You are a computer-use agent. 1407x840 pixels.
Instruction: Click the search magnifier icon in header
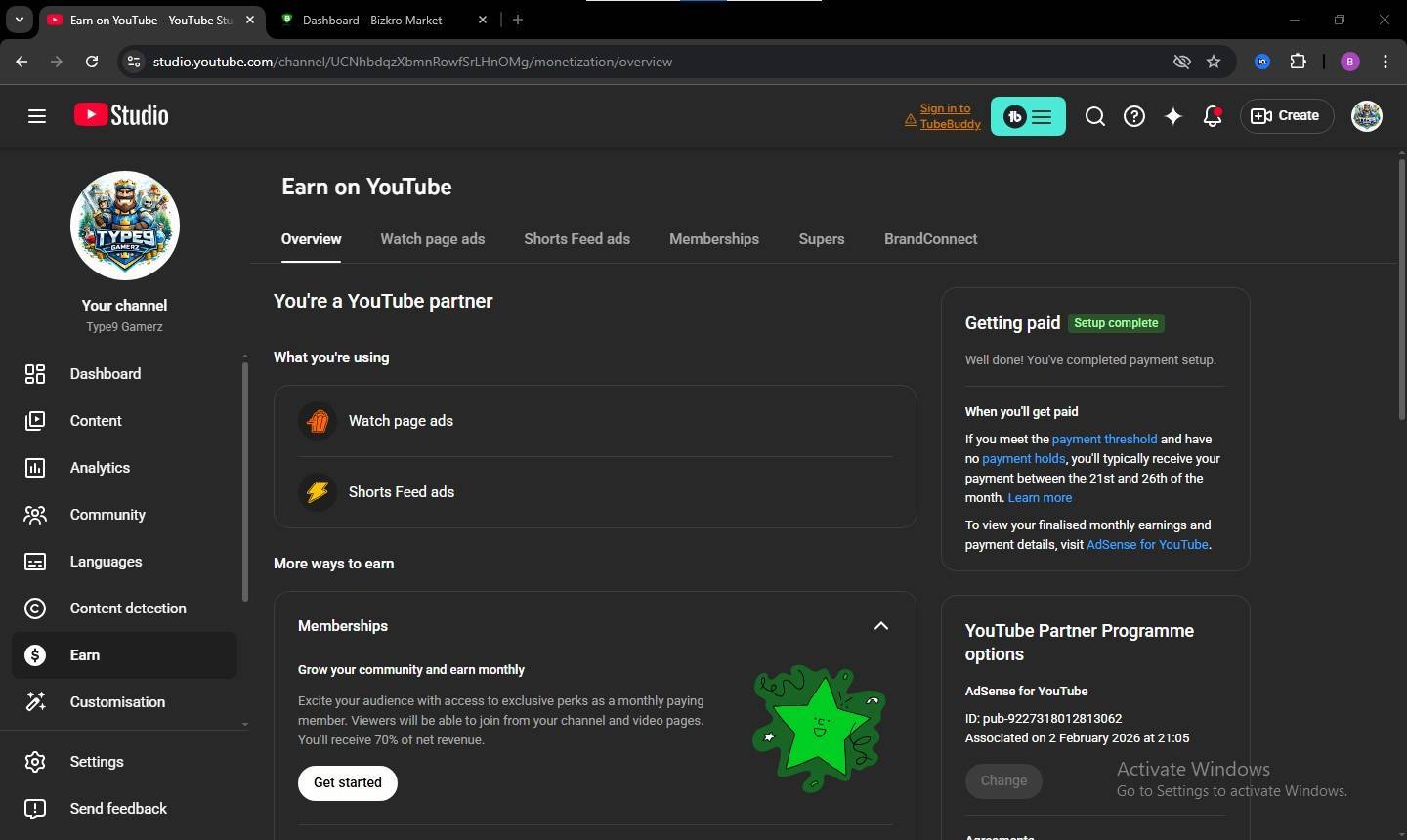click(x=1094, y=116)
